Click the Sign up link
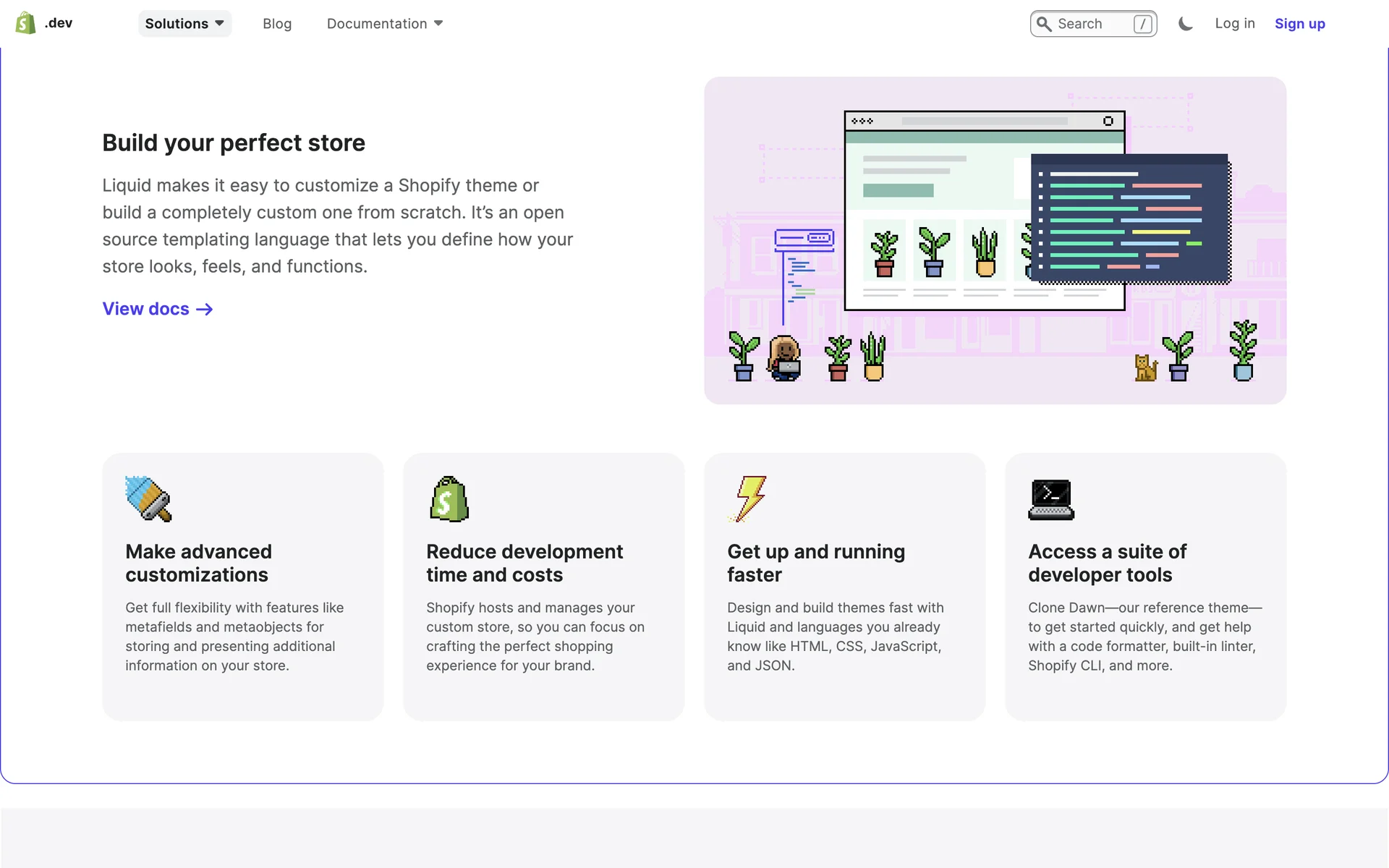Viewport: 1389px width, 868px height. coord(1299,24)
